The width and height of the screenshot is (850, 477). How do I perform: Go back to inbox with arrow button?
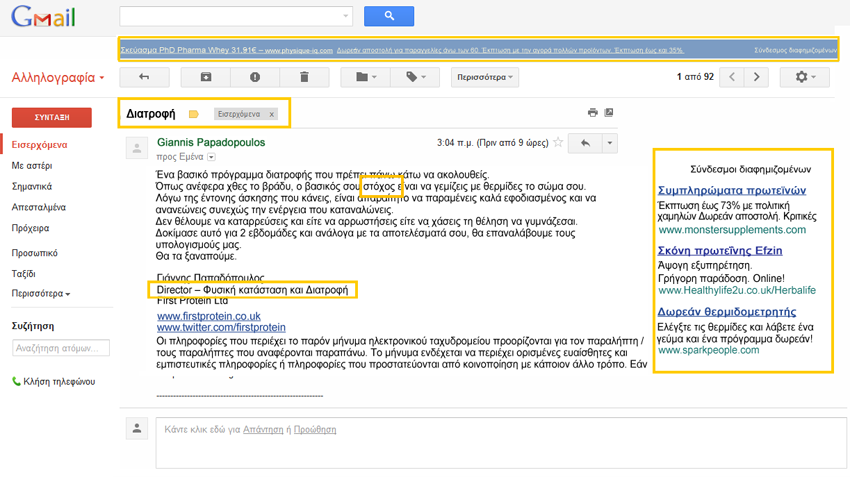pos(144,77)
